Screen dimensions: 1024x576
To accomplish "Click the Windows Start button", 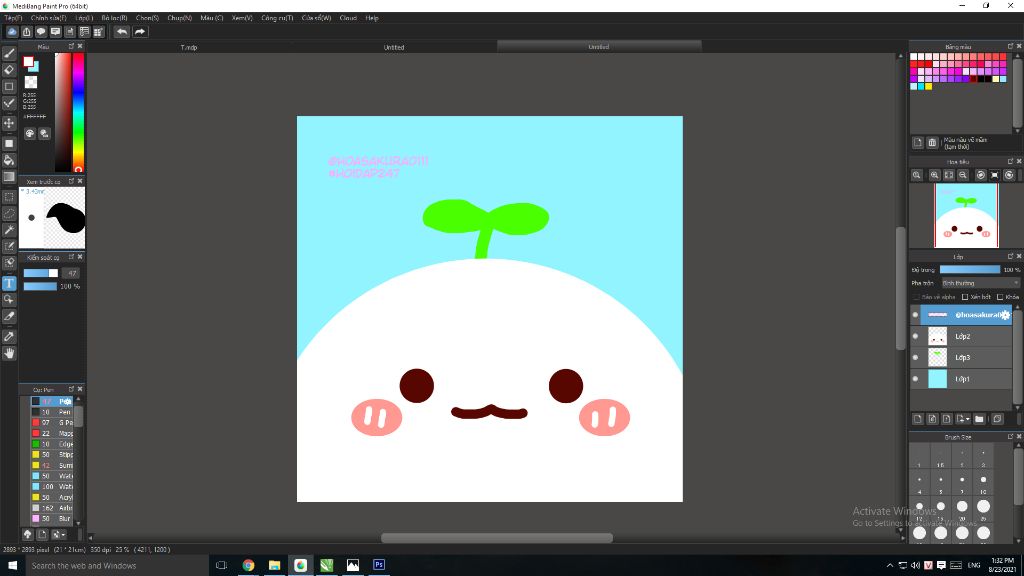I will click(x=12, y=566).
